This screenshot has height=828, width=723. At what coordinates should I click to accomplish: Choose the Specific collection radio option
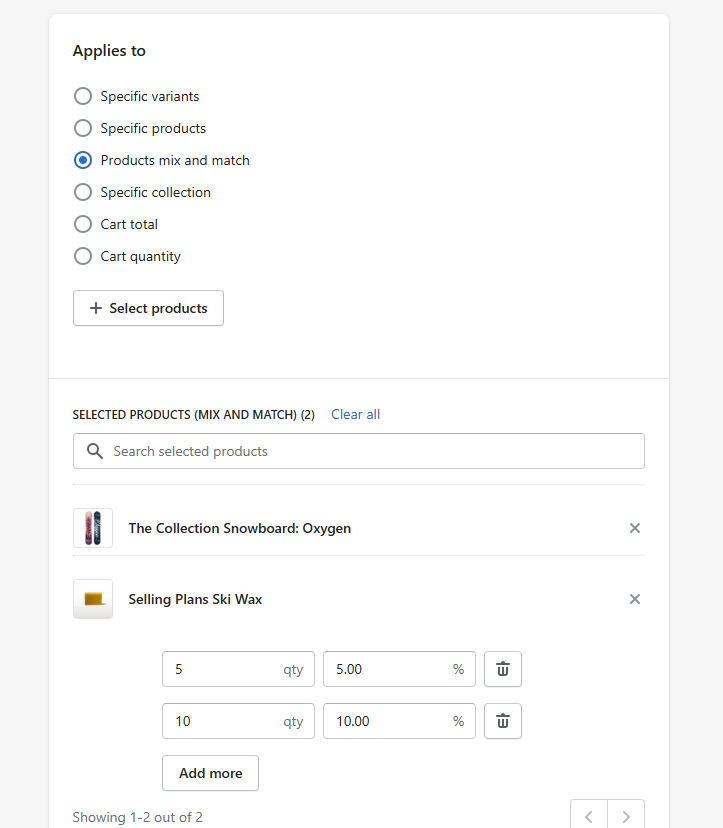click(83, 192)
